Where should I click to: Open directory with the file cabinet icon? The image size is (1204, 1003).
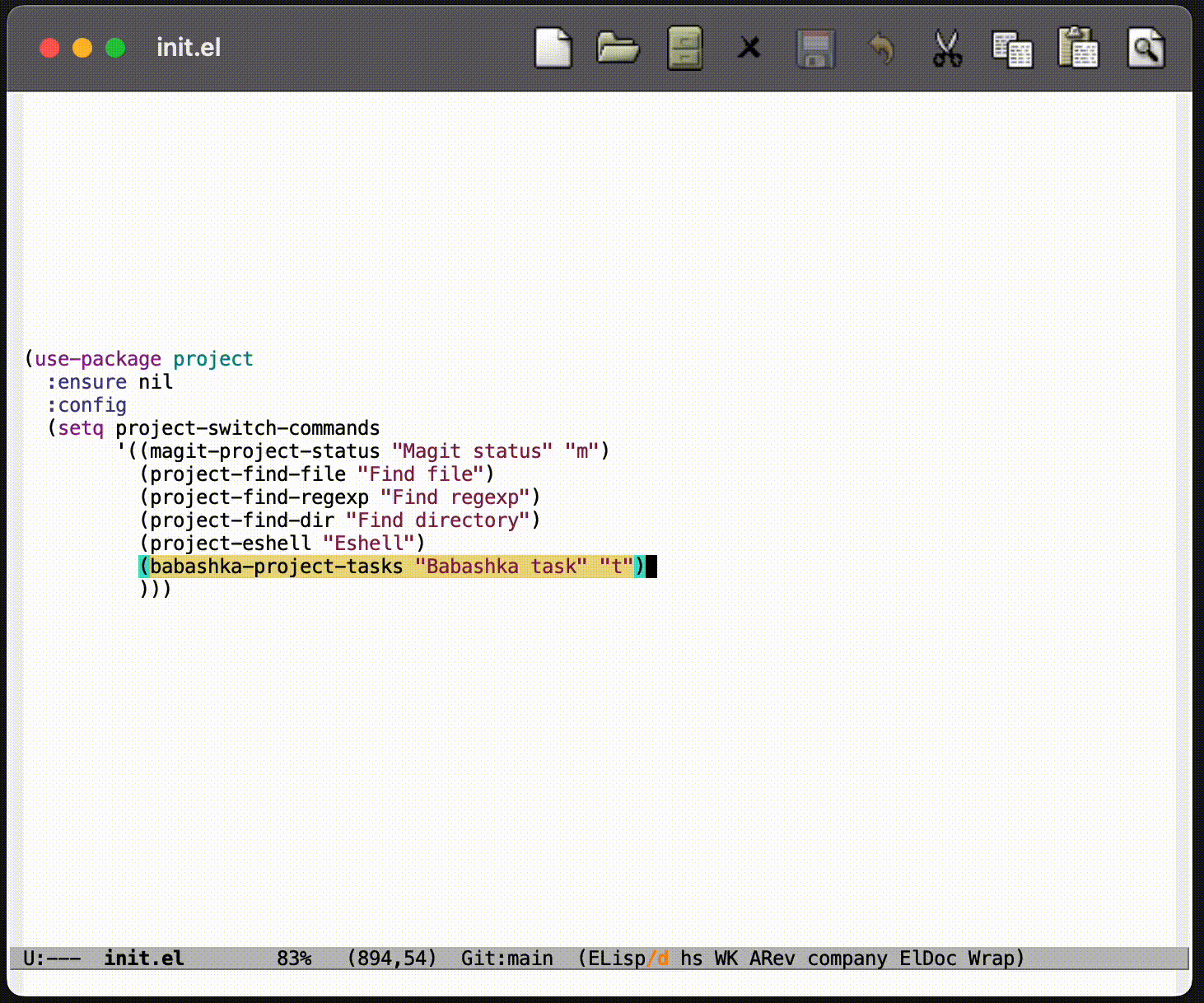[x=684, y=48]
